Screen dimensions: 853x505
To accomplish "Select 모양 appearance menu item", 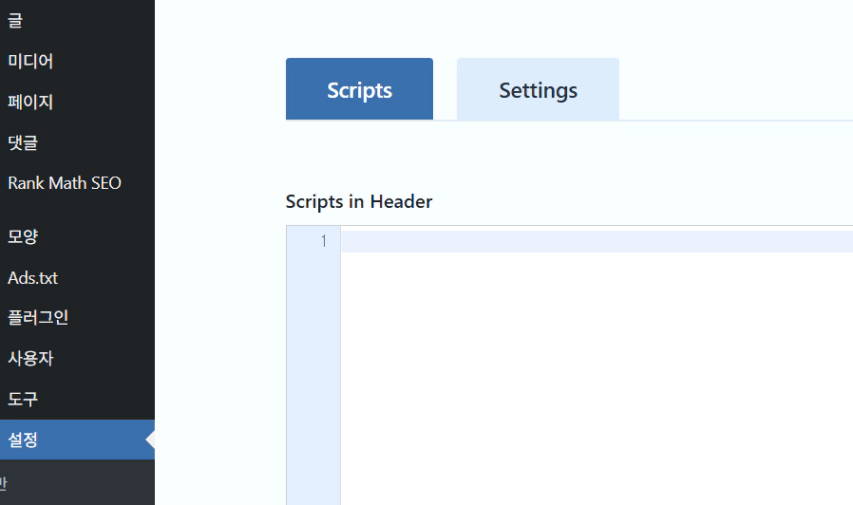I will (23, 237).
